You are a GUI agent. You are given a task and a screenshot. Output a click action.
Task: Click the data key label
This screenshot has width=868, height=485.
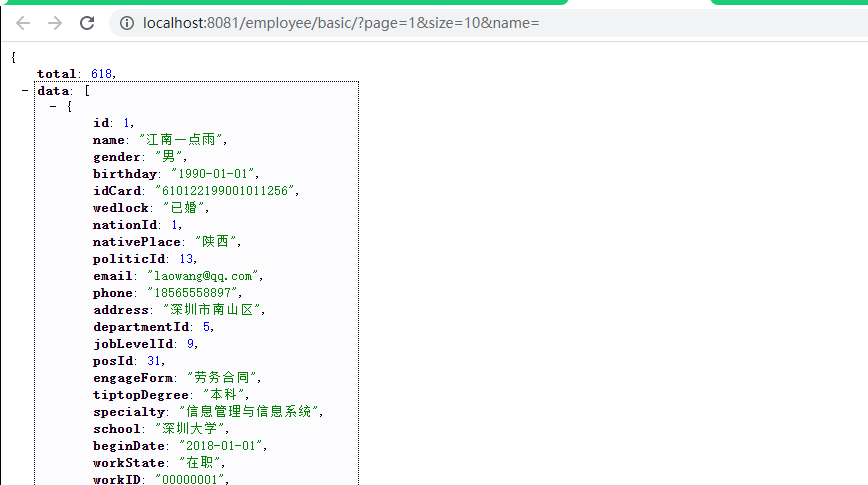53,91
